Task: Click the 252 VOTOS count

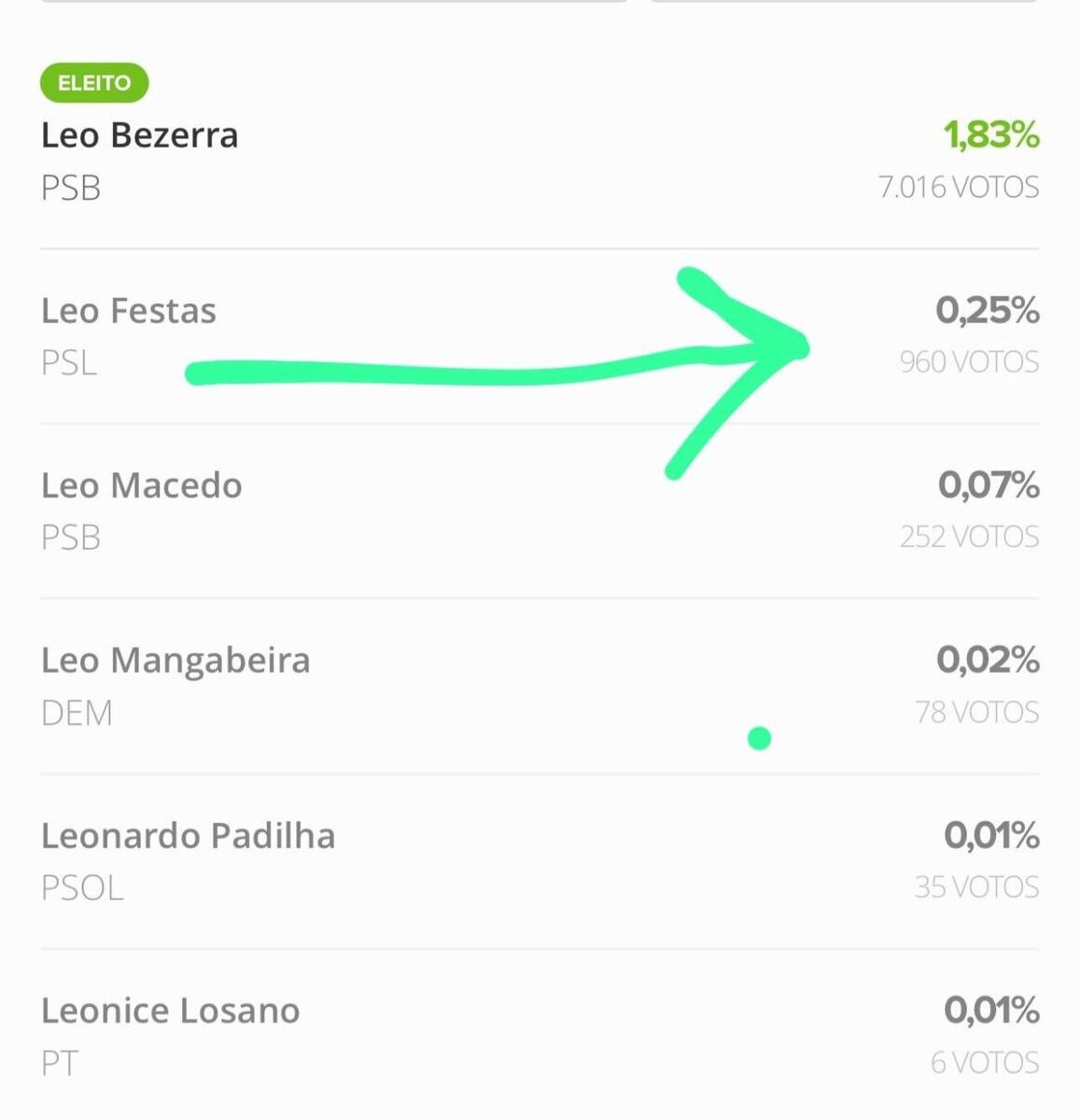Action: pos(969,537)
